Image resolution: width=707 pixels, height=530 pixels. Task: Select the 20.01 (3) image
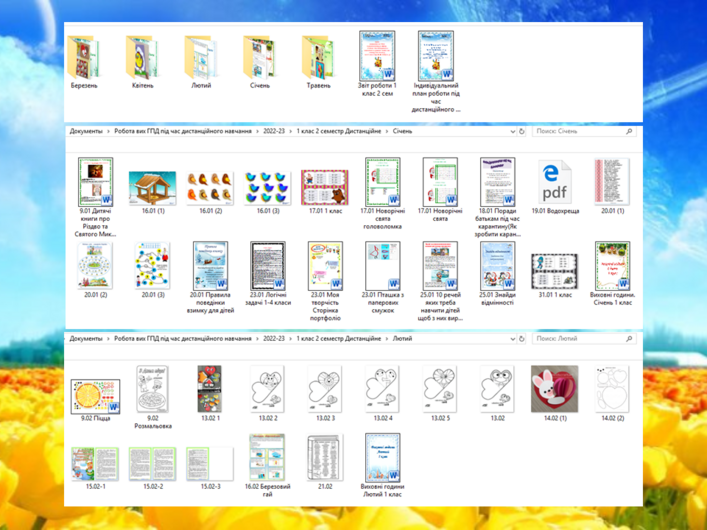[152, 266]
